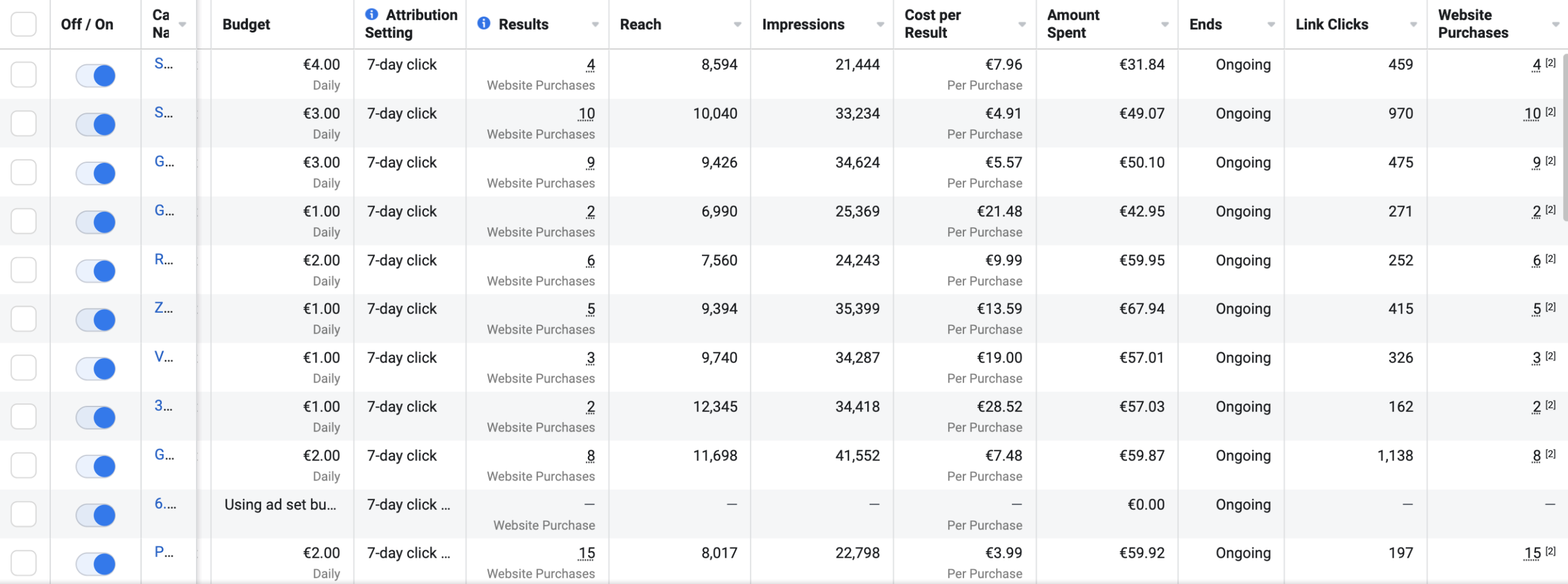This screenshot has height=584, width=1568.
Task: Click the Results column info icon
Action: pyautogui.click(x=484, y=23)
